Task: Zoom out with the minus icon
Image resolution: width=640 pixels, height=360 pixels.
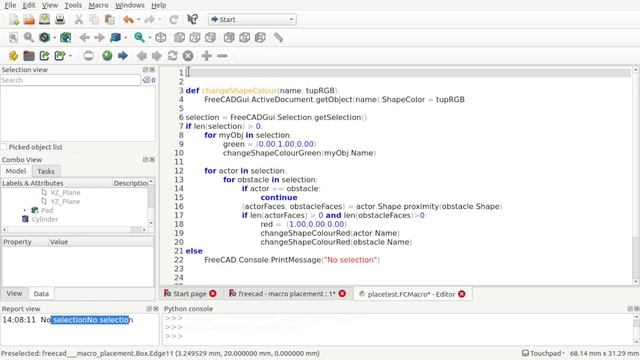Action: tap(222, 56)
